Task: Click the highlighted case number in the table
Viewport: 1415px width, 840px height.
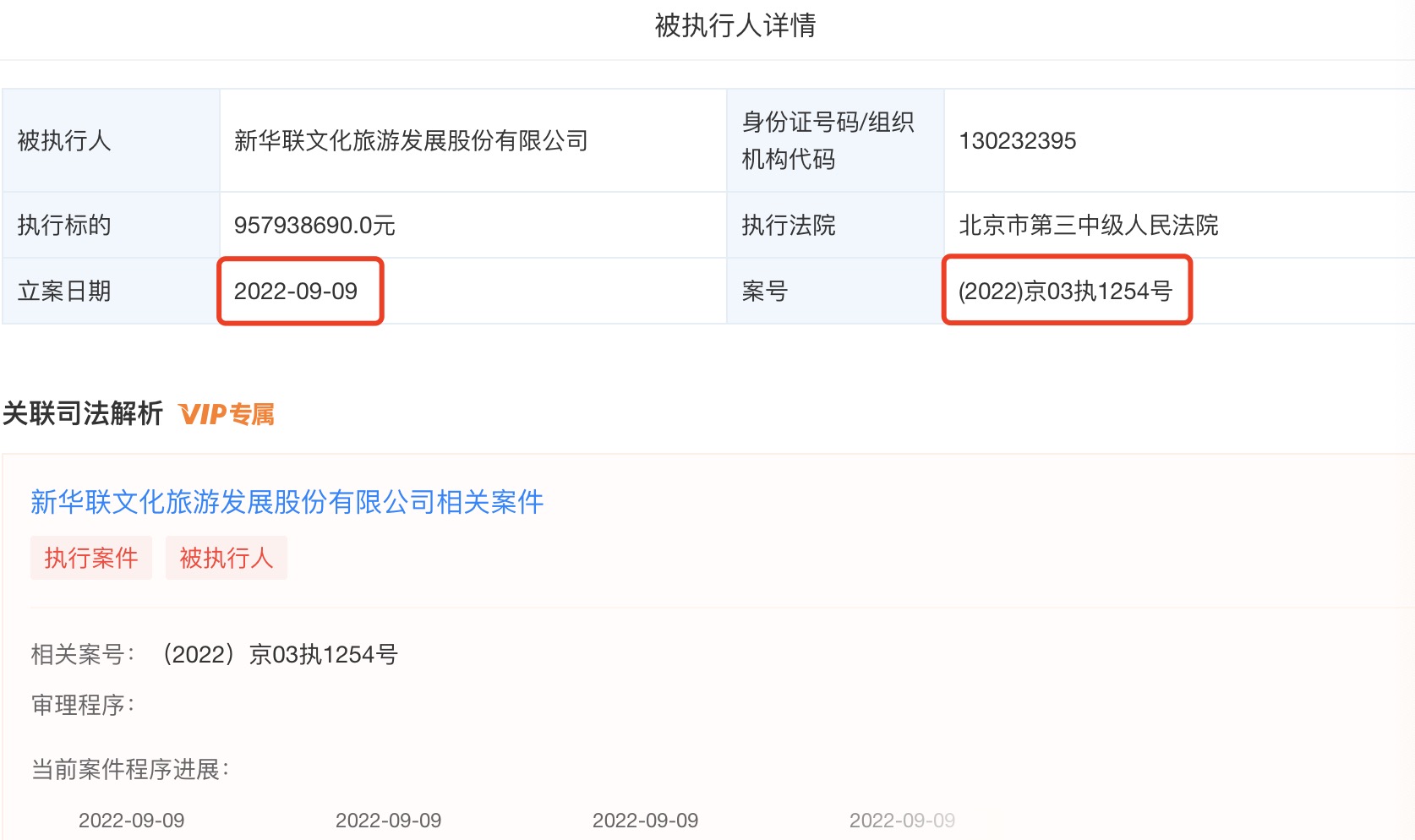Action: tap(1065, 292)
